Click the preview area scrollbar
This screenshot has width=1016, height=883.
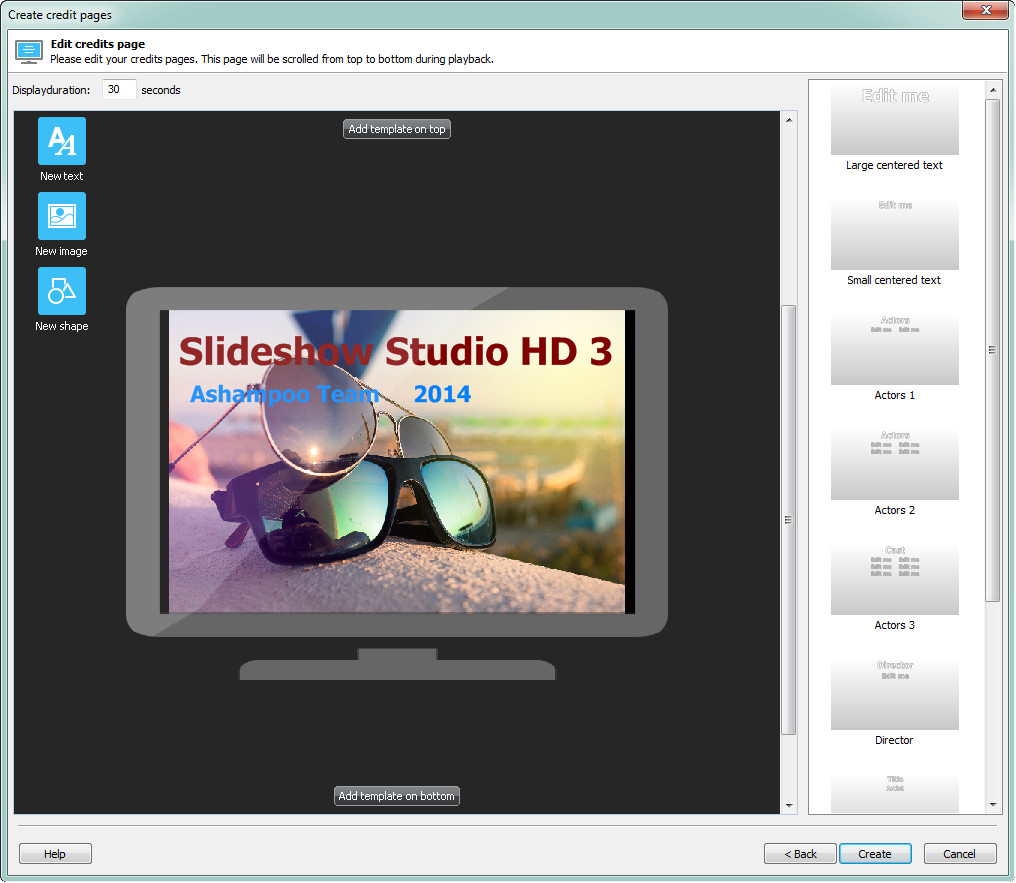click(789, 519)
